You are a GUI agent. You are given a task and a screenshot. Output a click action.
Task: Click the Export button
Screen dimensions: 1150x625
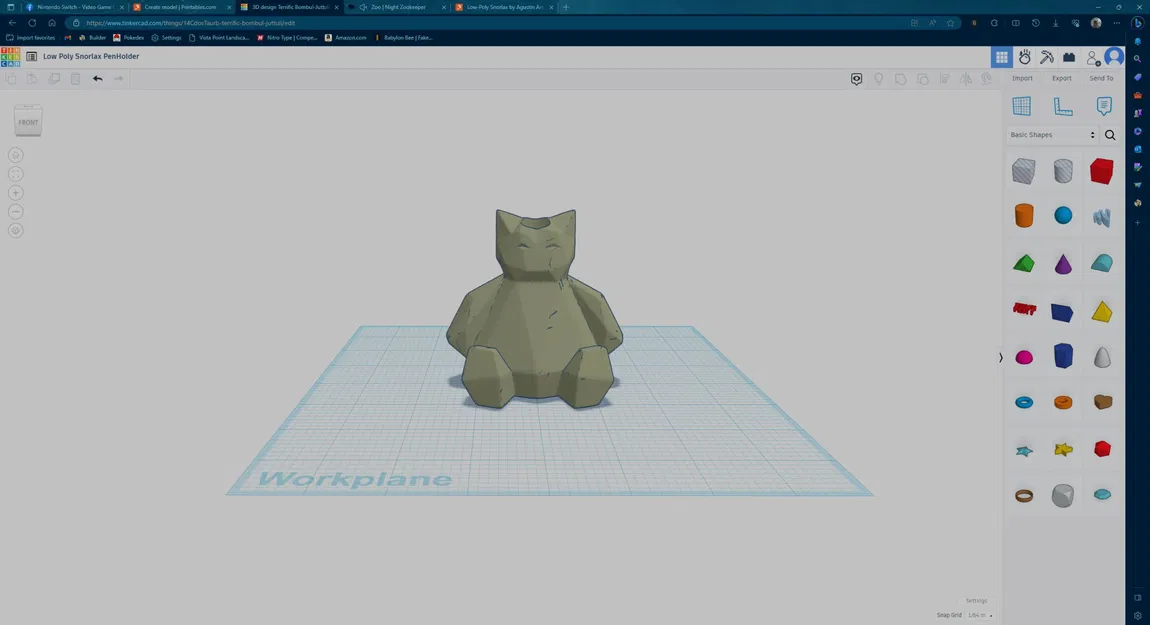1062,77
